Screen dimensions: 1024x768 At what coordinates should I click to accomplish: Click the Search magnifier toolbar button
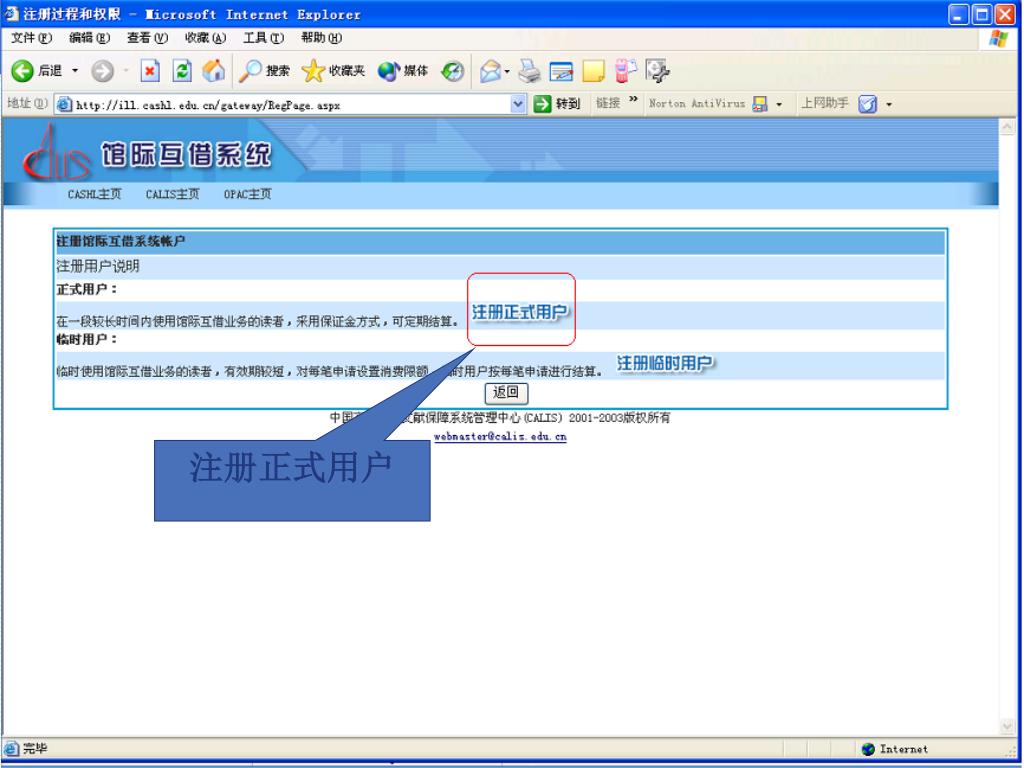[263, 71]
